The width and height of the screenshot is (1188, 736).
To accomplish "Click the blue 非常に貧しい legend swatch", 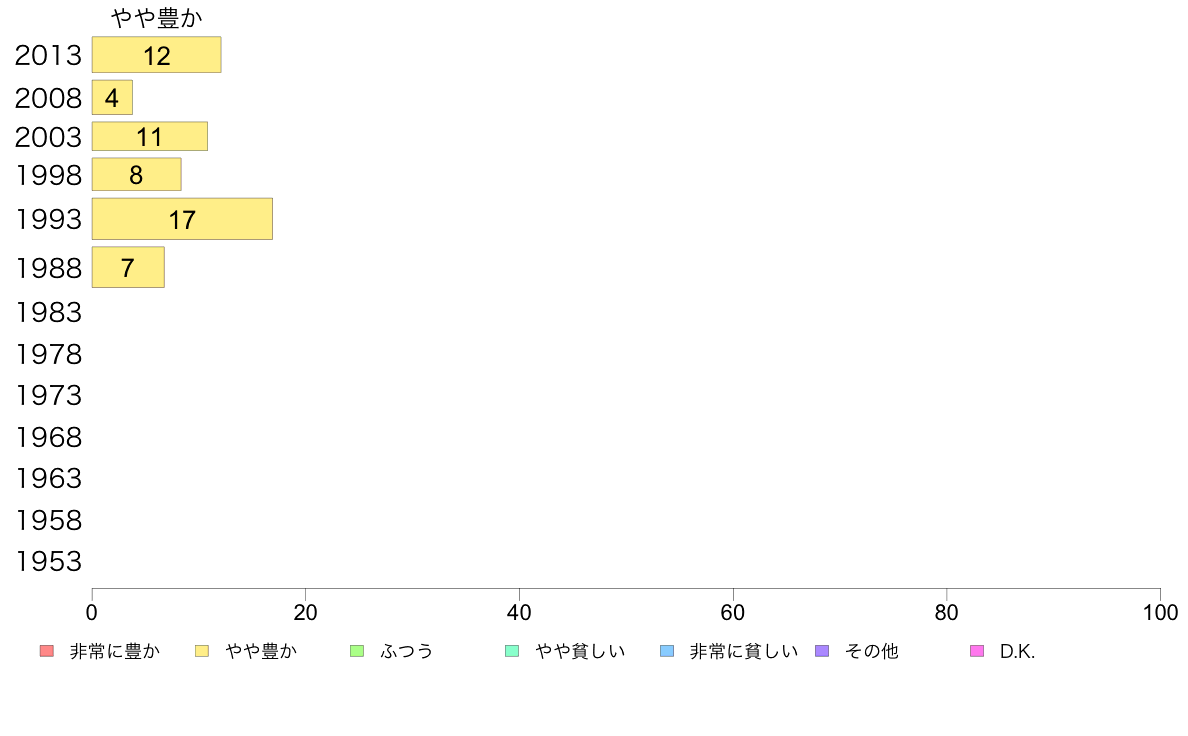I will tap(667, 651).
